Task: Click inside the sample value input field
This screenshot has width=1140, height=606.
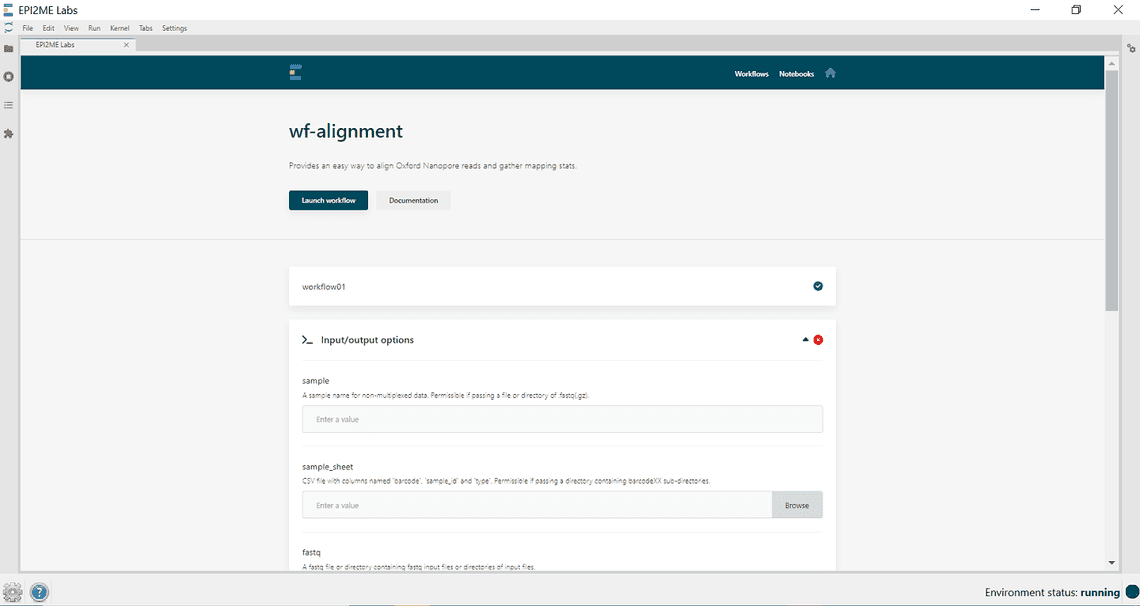Action: pos(560,418)
